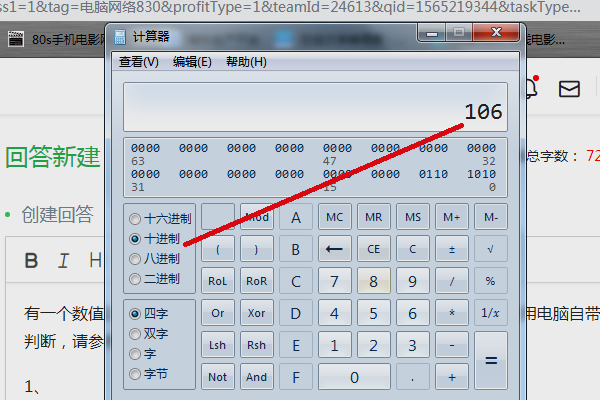Image resolution: width=600 pixels, height=400 pixels.
Task: Click the MR memory recall key
Action: [373, 217]
